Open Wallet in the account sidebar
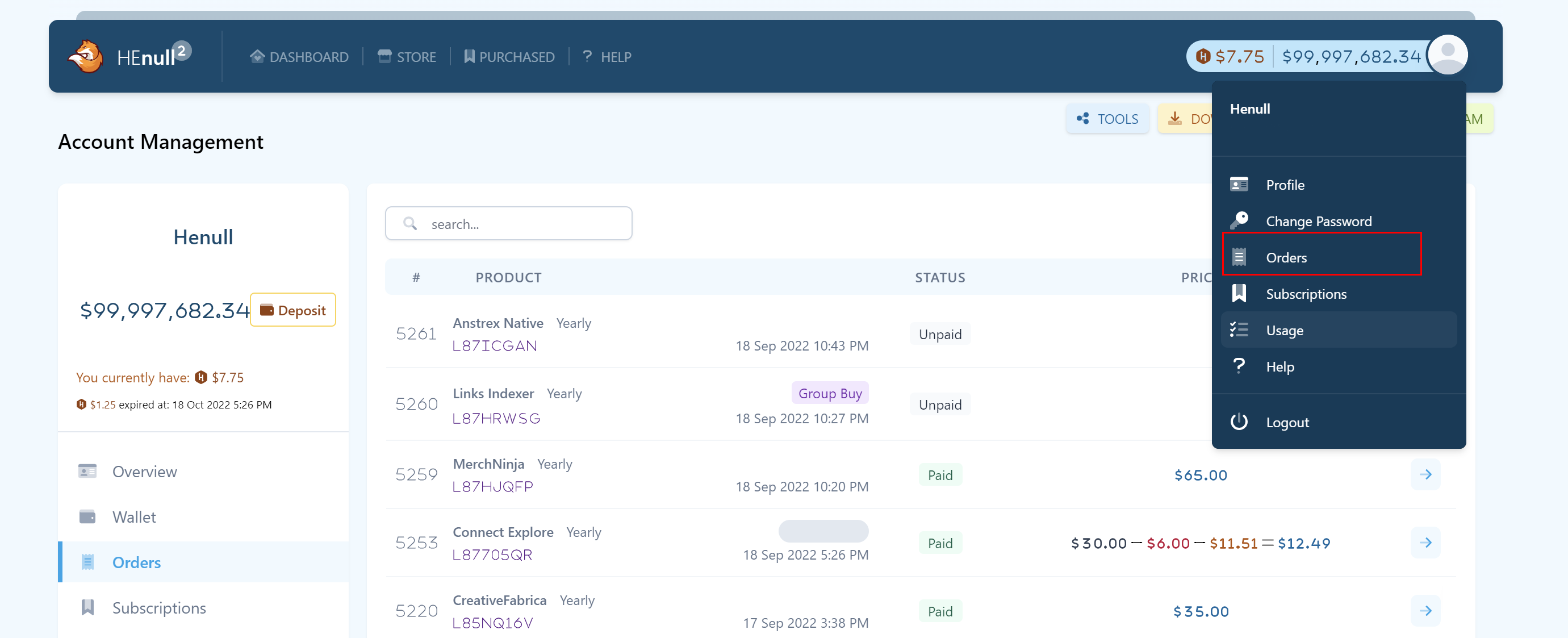The image size is (1568, 638). pyautogui.click(x=203, y=517)
